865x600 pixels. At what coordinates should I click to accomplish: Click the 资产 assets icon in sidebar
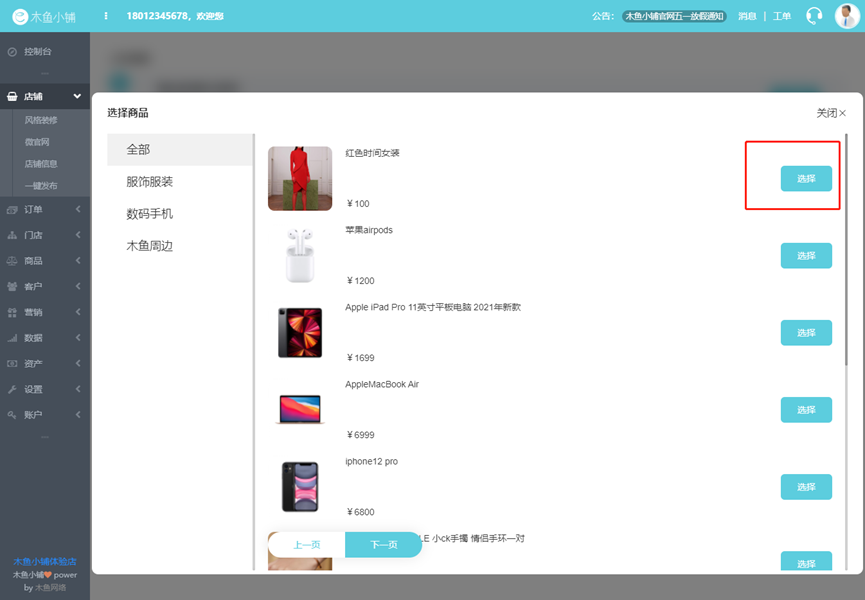(x=12, y=363)
